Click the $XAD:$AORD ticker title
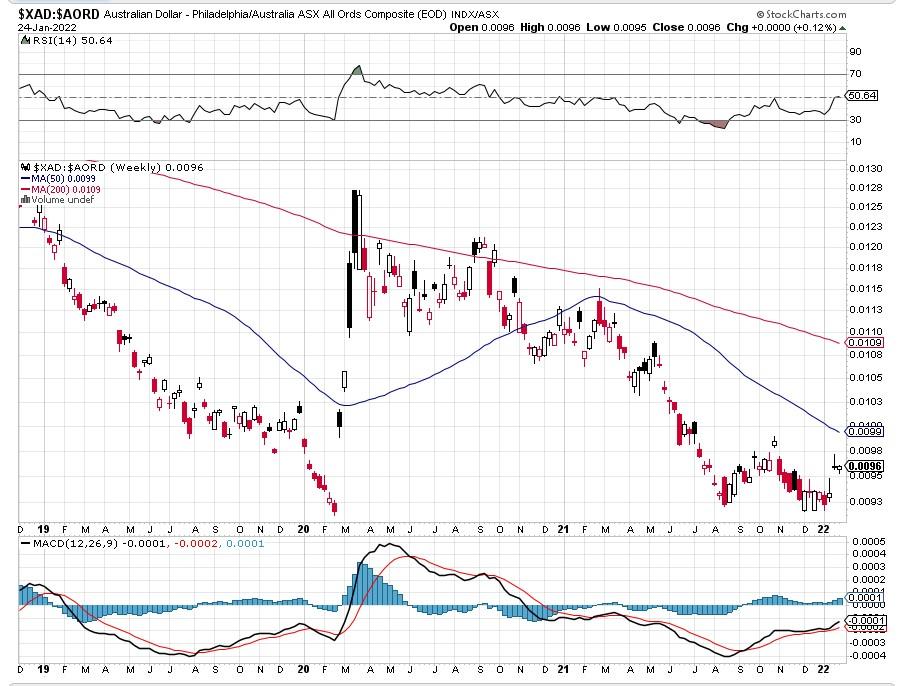Screen dimensions: 905x686 (x=59, y=14)
